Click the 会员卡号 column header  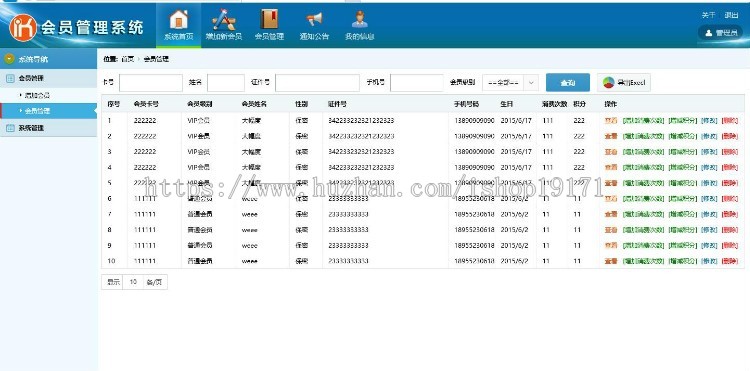click(x=146, y=104)
